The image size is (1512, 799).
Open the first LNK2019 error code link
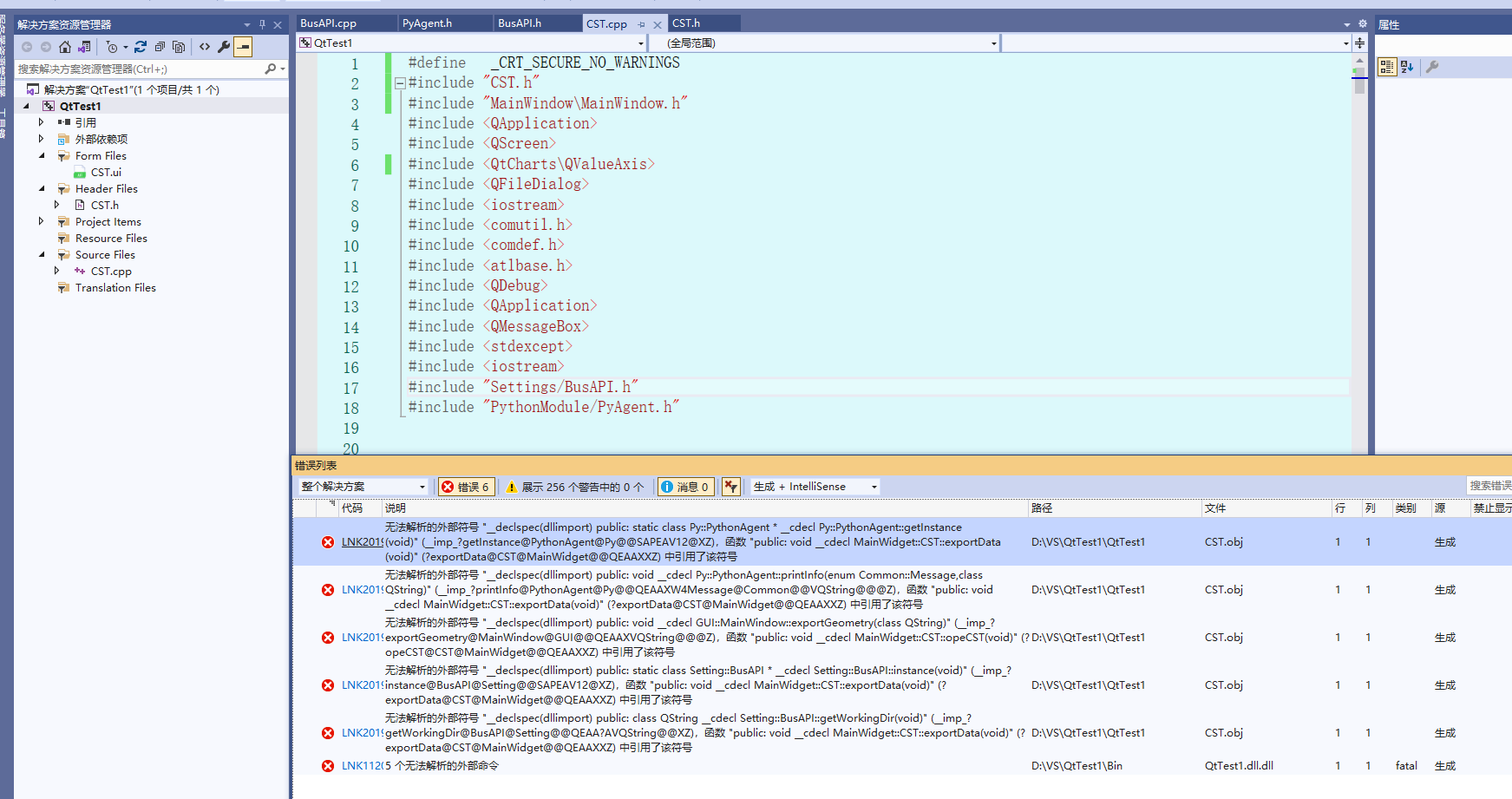(x=362, y=542)
